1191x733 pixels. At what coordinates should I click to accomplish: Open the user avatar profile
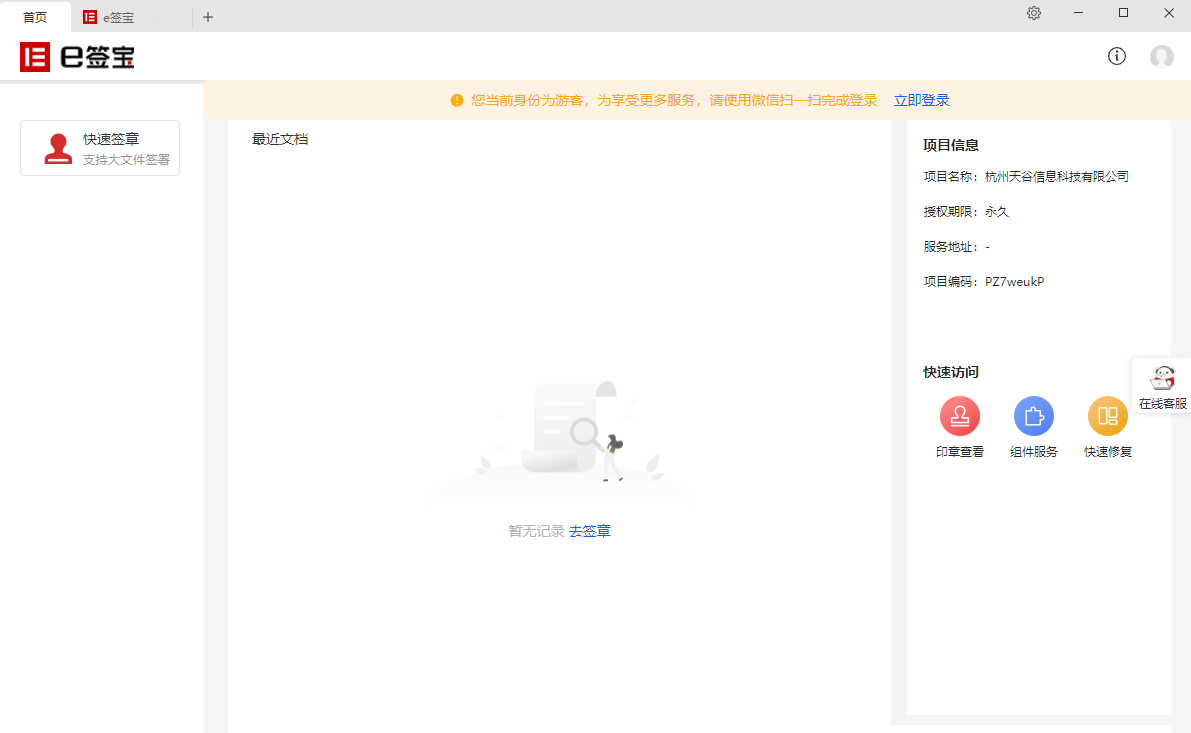(1161, 56)
